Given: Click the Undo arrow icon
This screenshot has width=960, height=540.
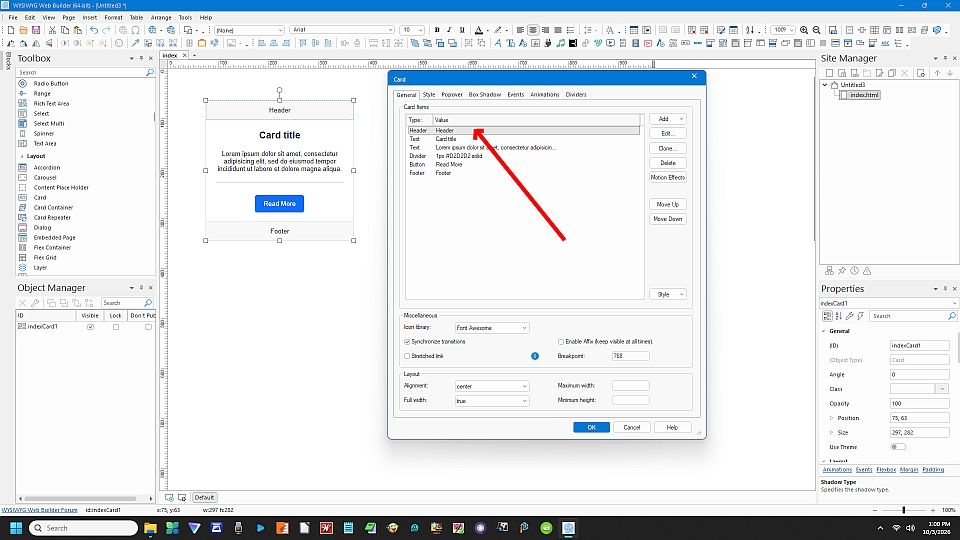Looking at the screenshot, I should coord(94,30).
